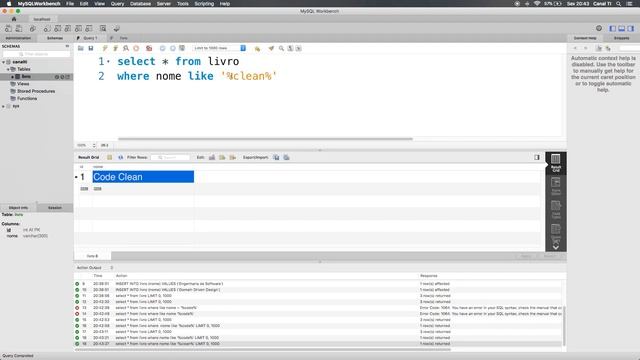The image size is (640, 360).
Task: Switch to the Schemas tab
Action: click(55, 38)
